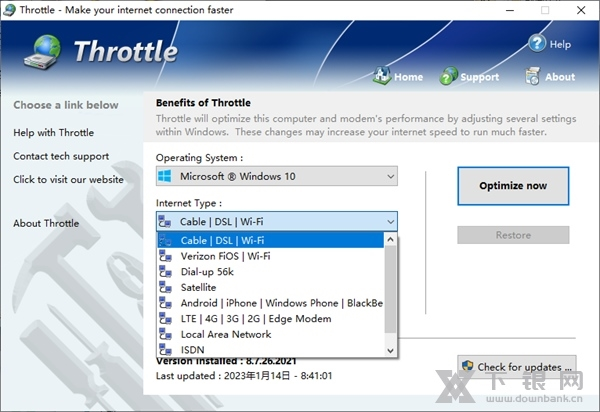Click the Support globe icon
This screenshot has height=412, width=600.
pos(448,75)
